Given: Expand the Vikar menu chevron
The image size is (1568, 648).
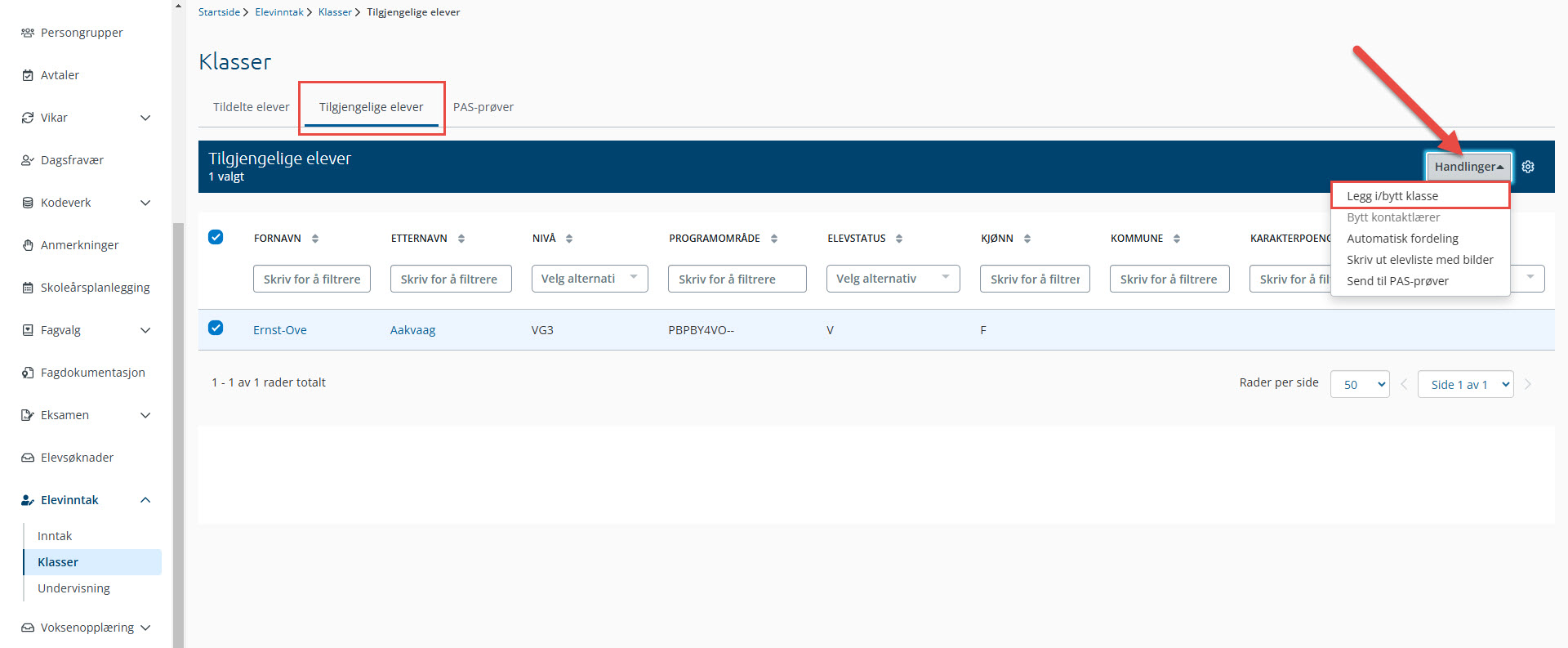Looking at the screenshot, I should 145,118.
